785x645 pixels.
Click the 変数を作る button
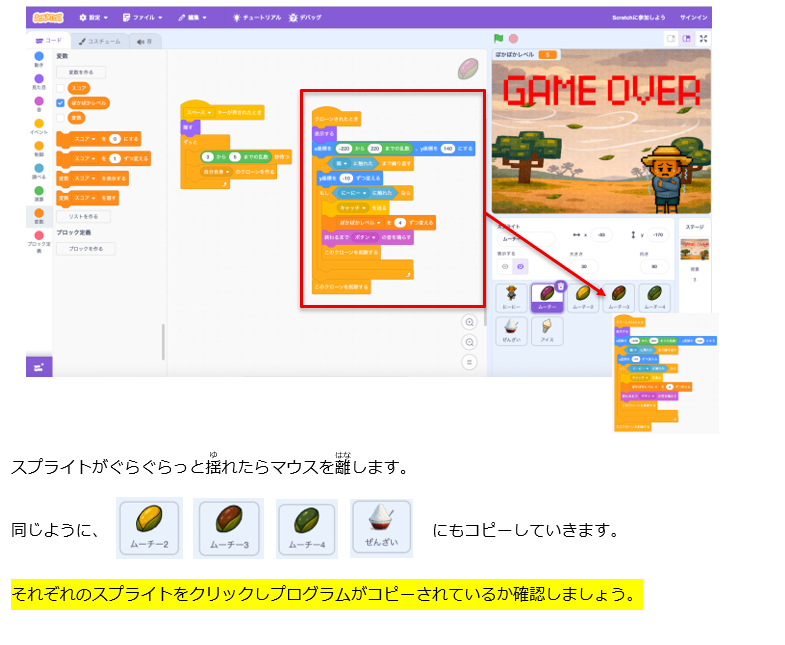tap(81, 72)
